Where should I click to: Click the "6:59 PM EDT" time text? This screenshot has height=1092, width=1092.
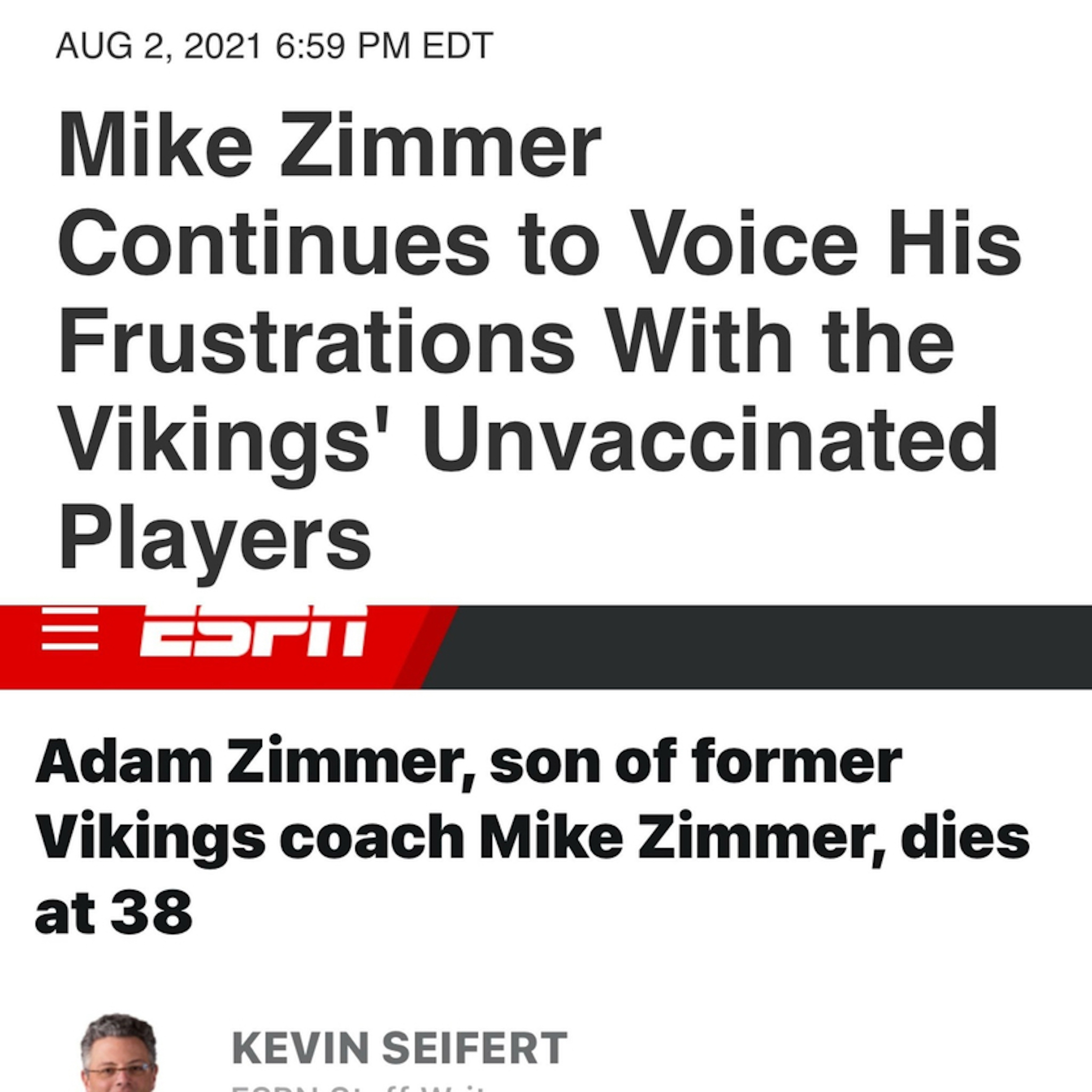point(384,46)
